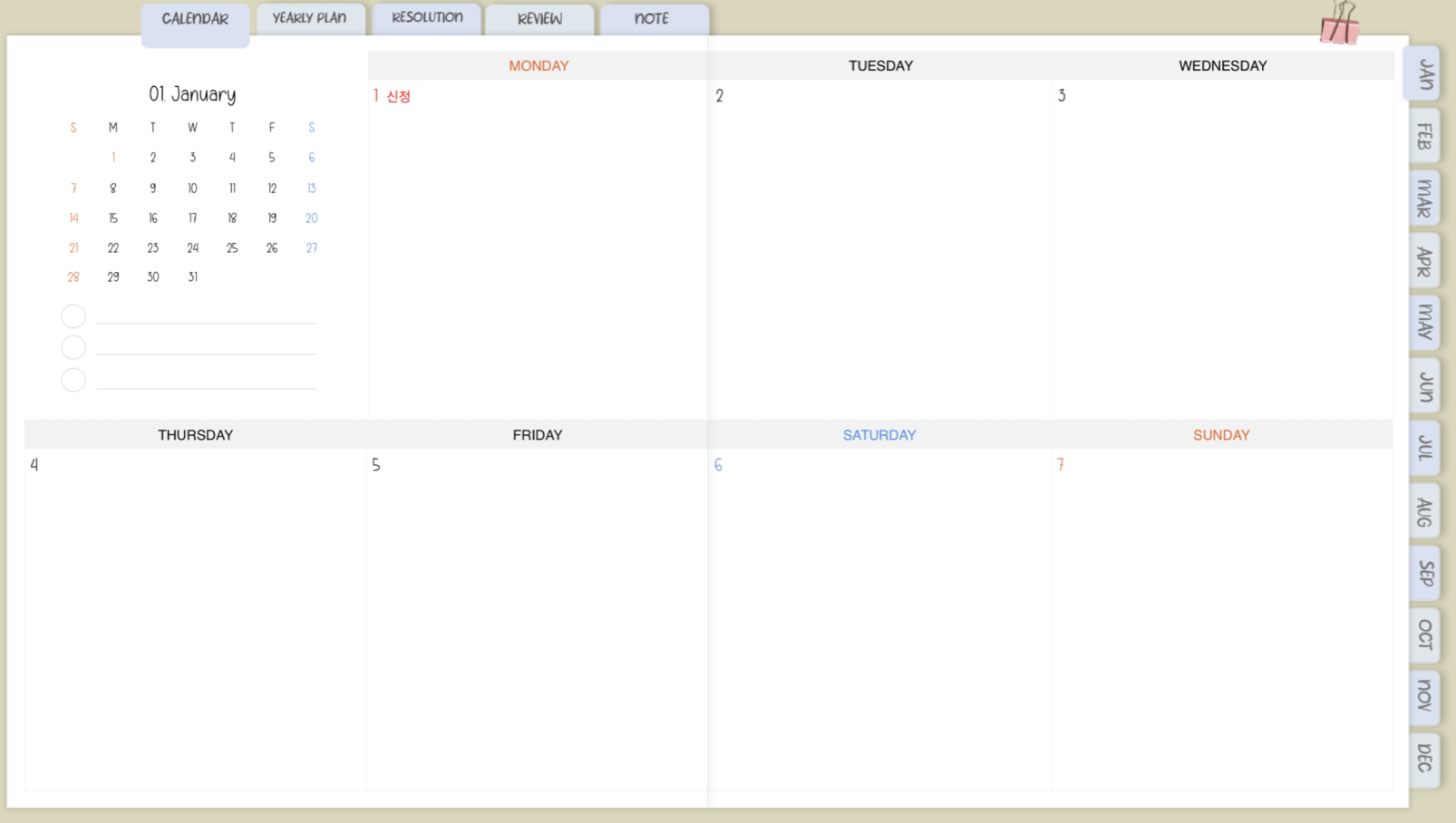The height and width of the screenshot is (823, 1456).
Task: Select 20 in the mini calendar
Action: 311,218
